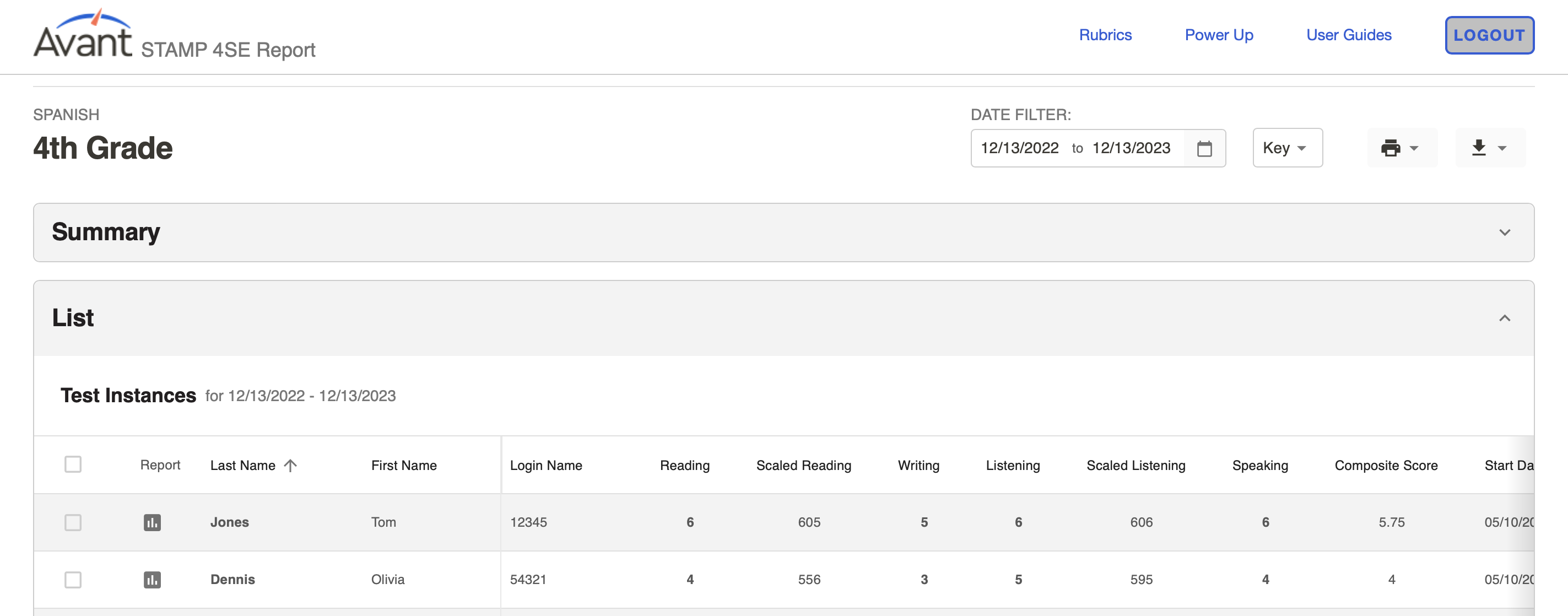Select the last name Jones
Image resolution: width=1568 pixels, height=616 pixels.
coord(230,522)
